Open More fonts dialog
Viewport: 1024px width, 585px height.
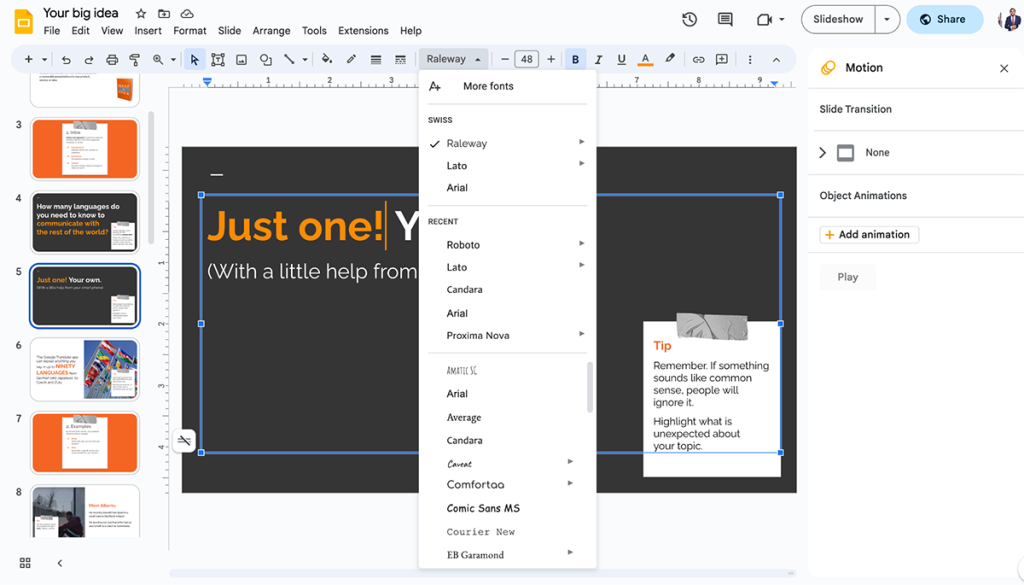tap(488, 87)
